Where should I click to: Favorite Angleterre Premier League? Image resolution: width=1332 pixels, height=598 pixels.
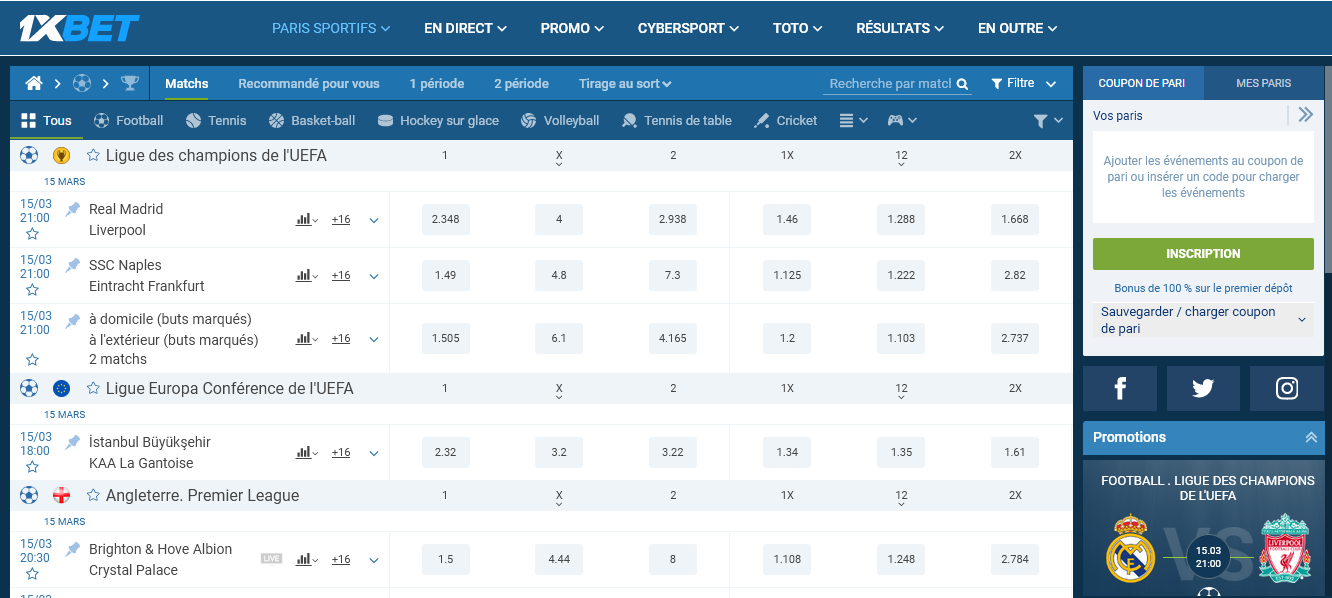click(x=93, y=495)
